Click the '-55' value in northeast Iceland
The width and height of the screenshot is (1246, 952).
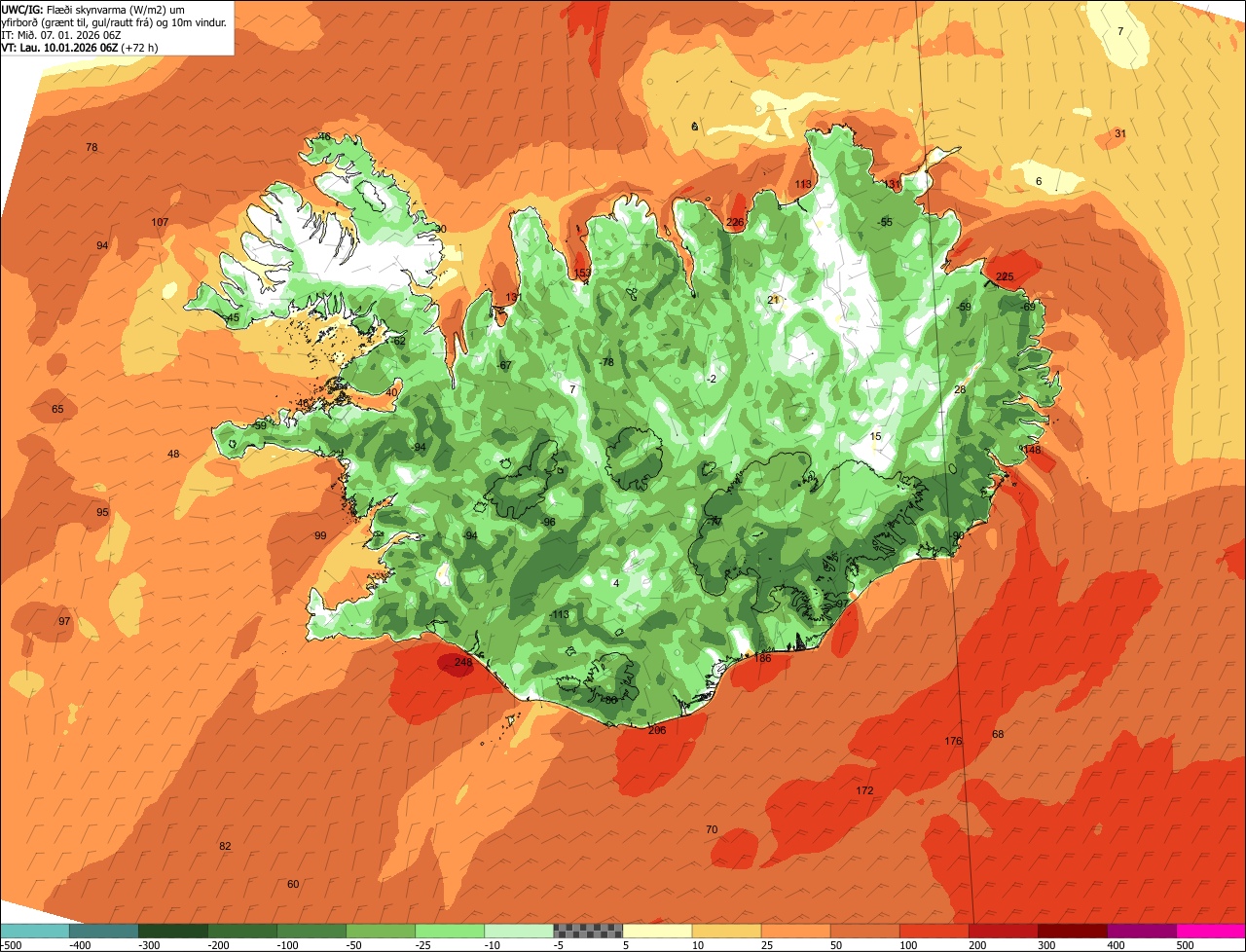(885, 223)
